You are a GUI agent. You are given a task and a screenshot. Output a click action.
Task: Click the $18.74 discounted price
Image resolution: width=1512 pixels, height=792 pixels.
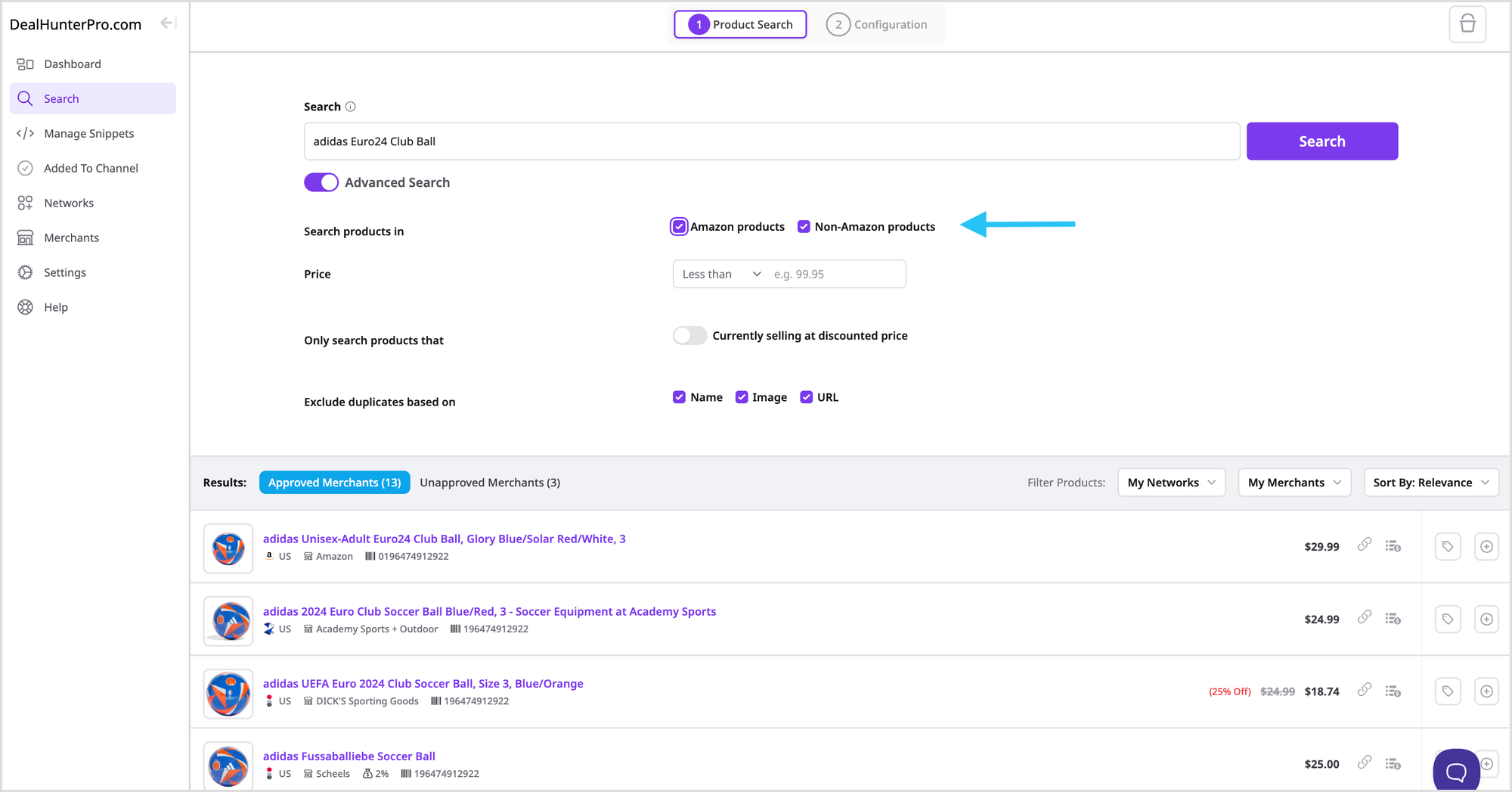click(x=1321, y=691)
